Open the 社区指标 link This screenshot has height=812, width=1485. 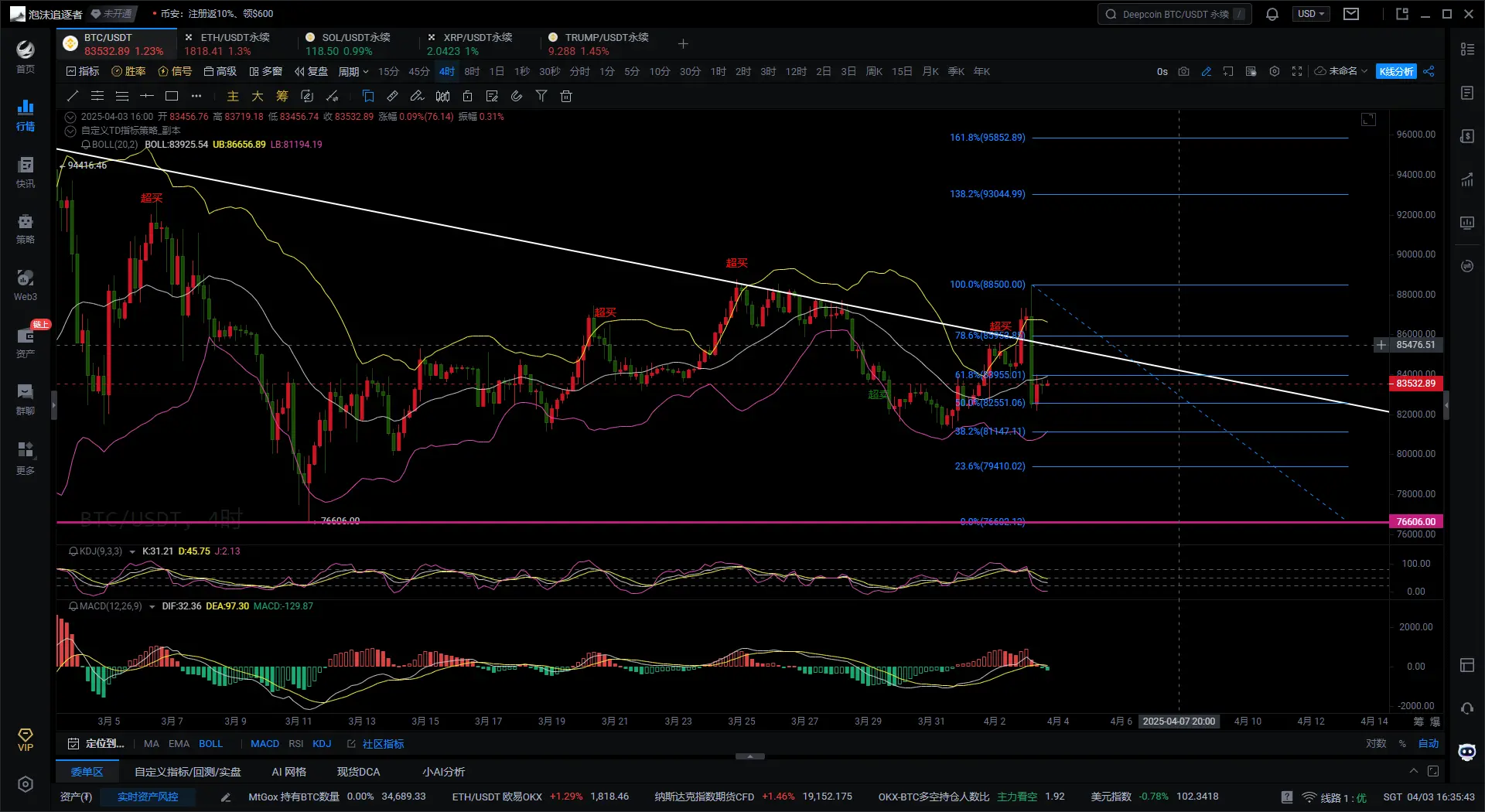coord(383,743)
